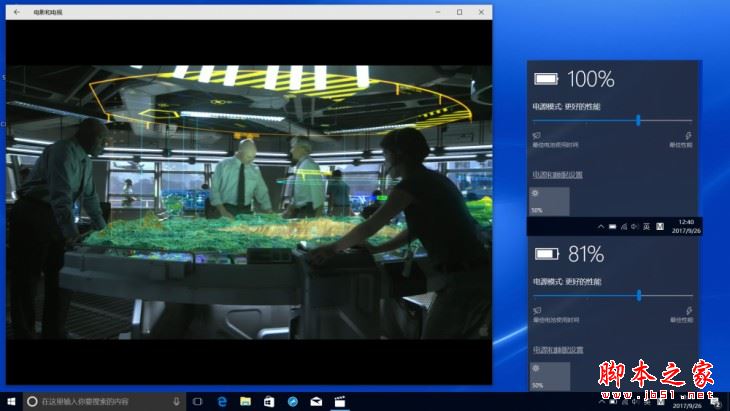Click the movie video frame to show controls
Viewport: 730px width, 411px height.
249,202
